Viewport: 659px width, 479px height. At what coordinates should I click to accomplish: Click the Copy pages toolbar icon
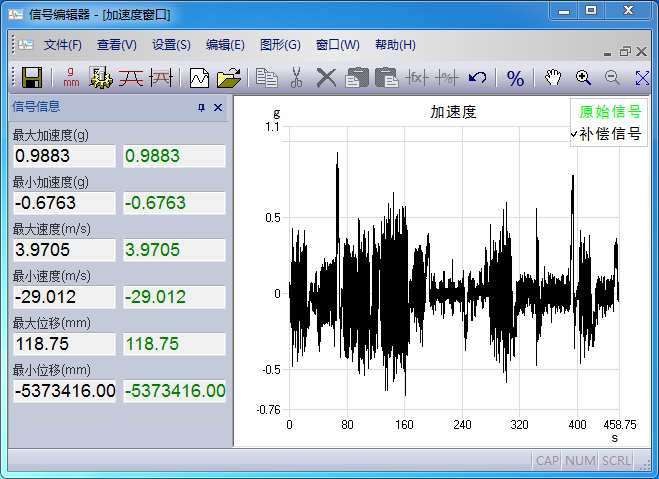(x=267, y=78)
